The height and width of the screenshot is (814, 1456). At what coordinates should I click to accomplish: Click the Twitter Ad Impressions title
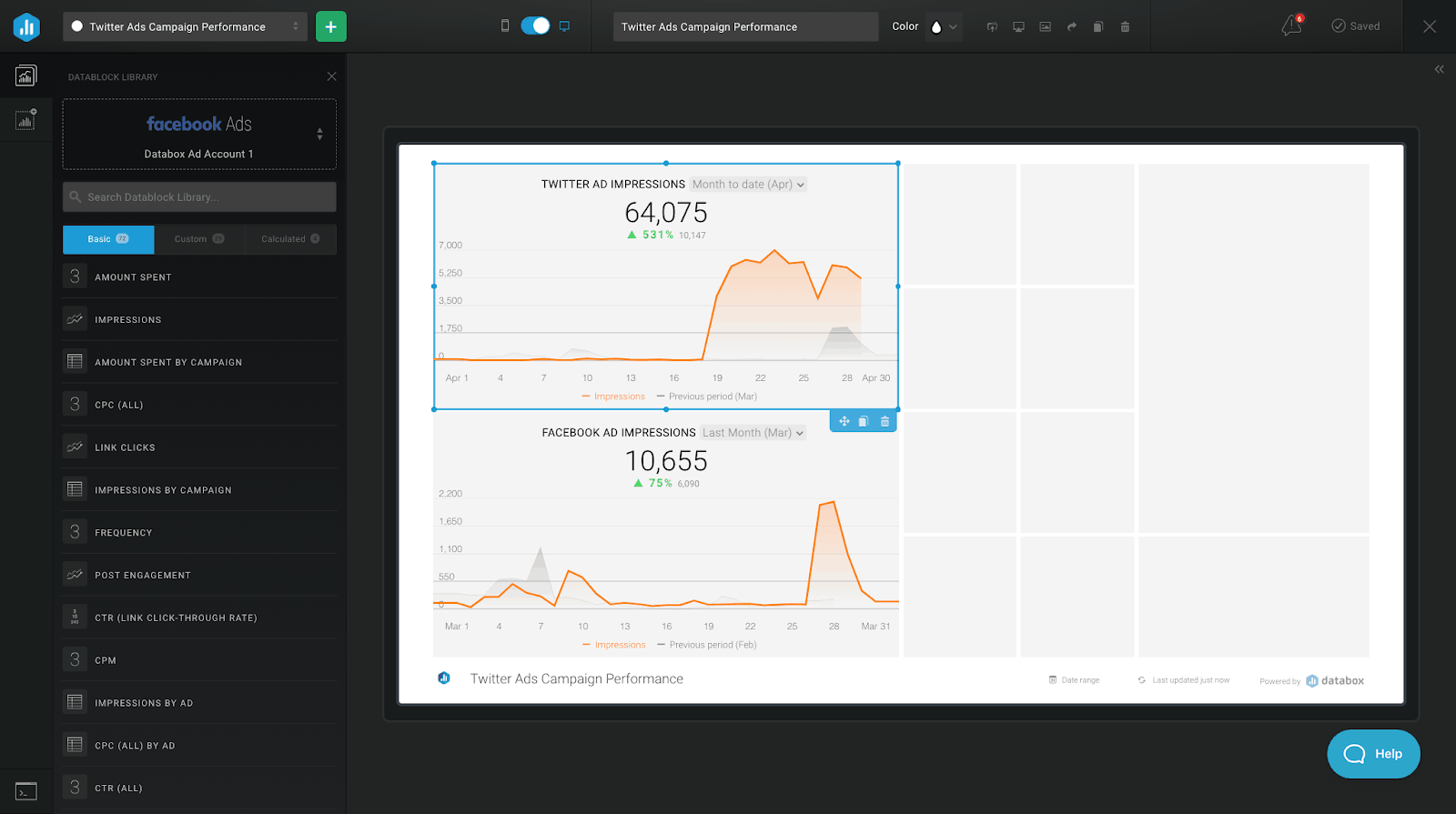coord(612,185)
